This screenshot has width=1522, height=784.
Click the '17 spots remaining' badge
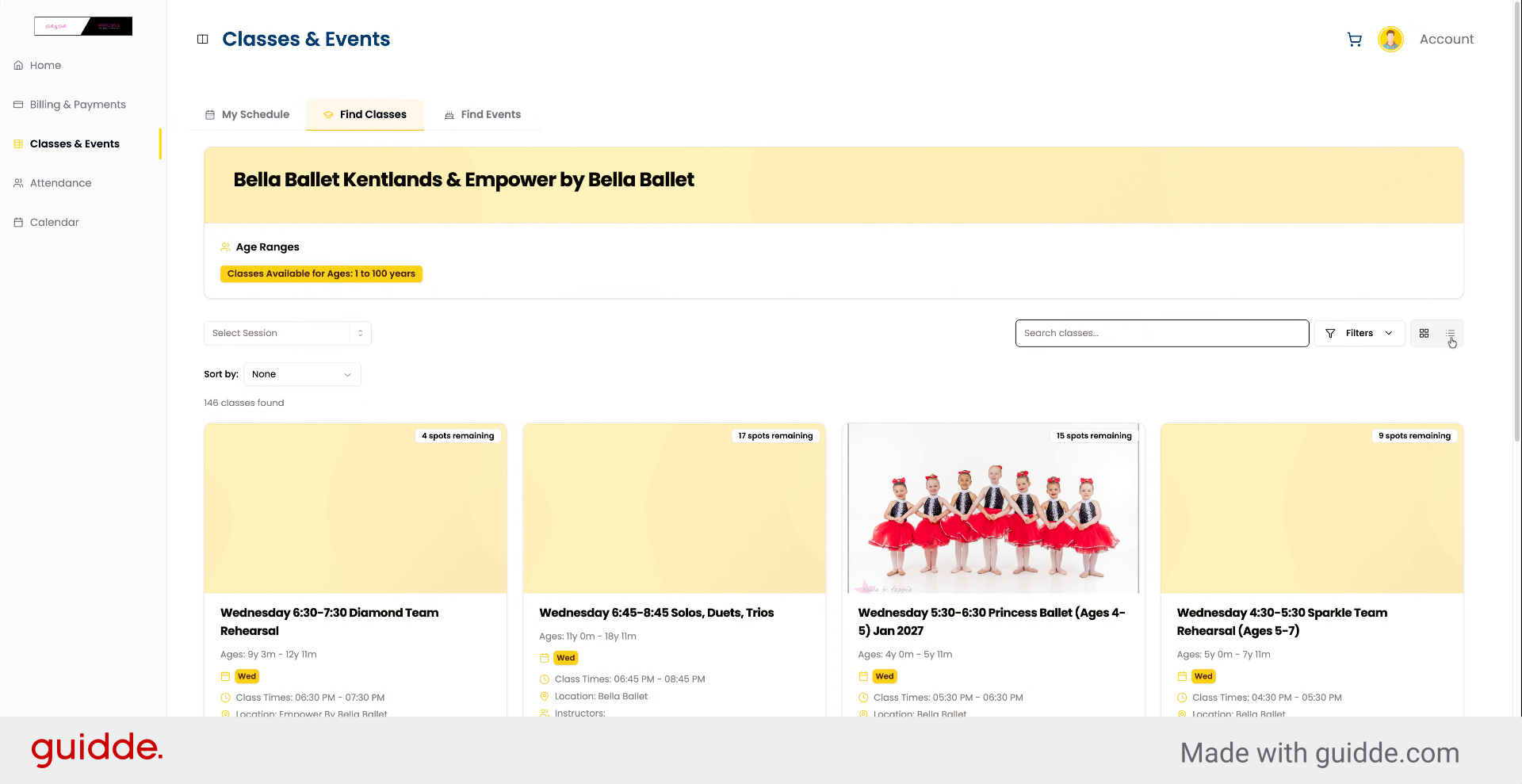tap(775, 436)
